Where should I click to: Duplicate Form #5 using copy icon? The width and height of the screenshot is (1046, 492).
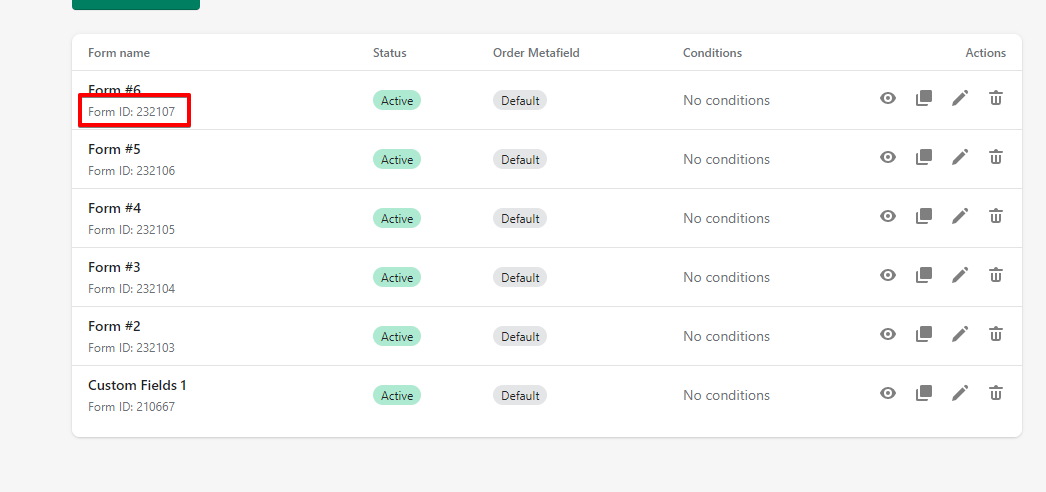[923, 157]
